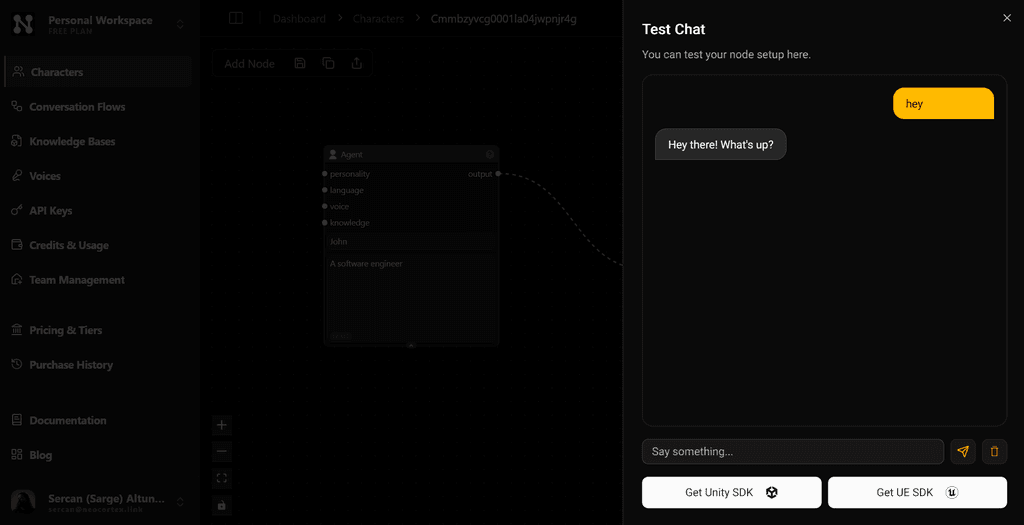Send the chat message with paper plane icon
This screenshot has height=525, width=1024.
point(963,451)
